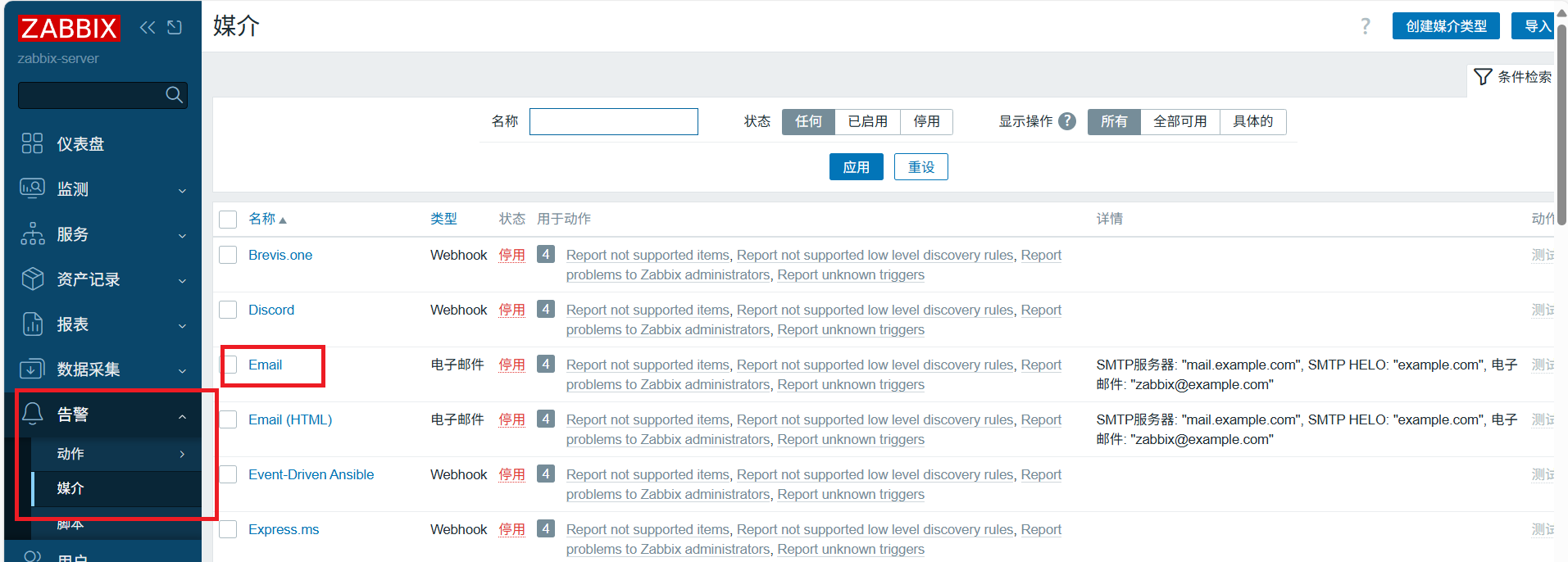1568x562 pixels.
Task: Click the 导入 button
Action: click(1534, 26)
